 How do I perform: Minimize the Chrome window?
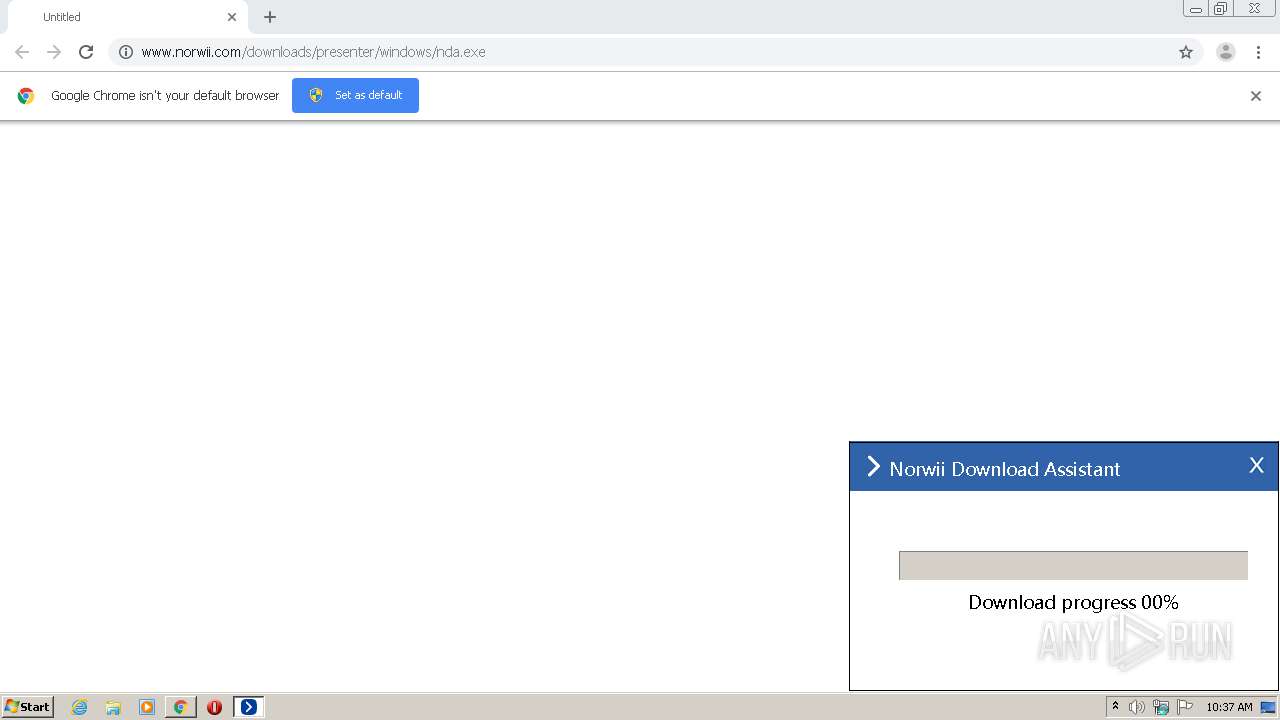(1196, 9)
